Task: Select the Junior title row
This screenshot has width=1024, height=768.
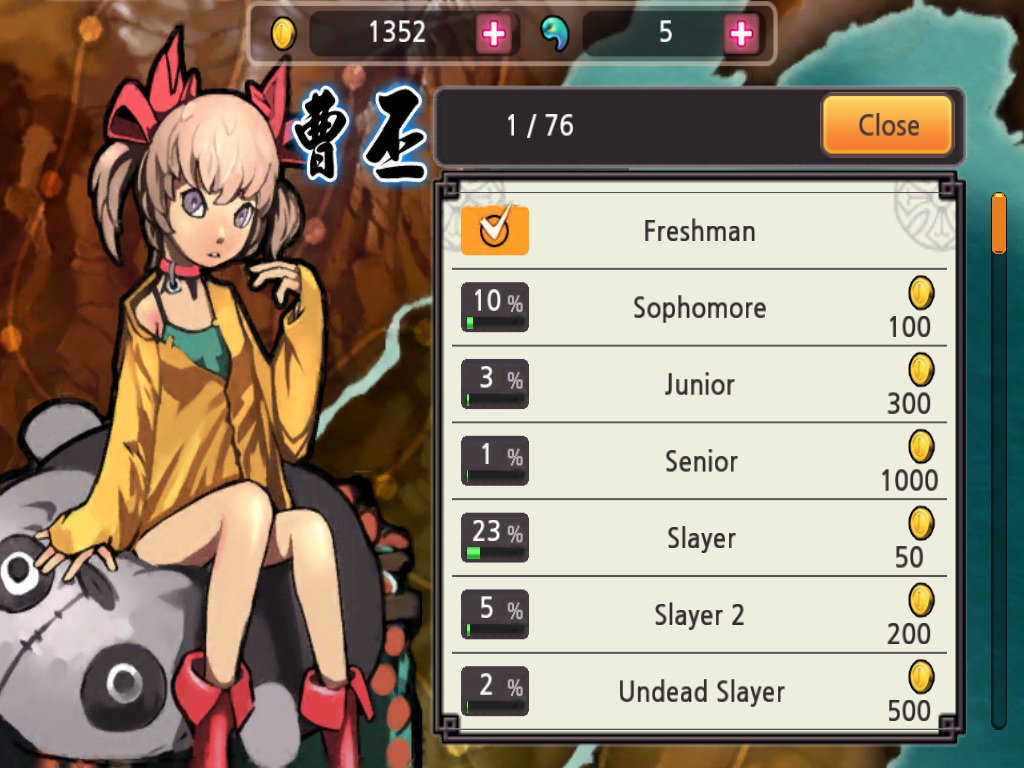Action: click(x=699, y=384)
